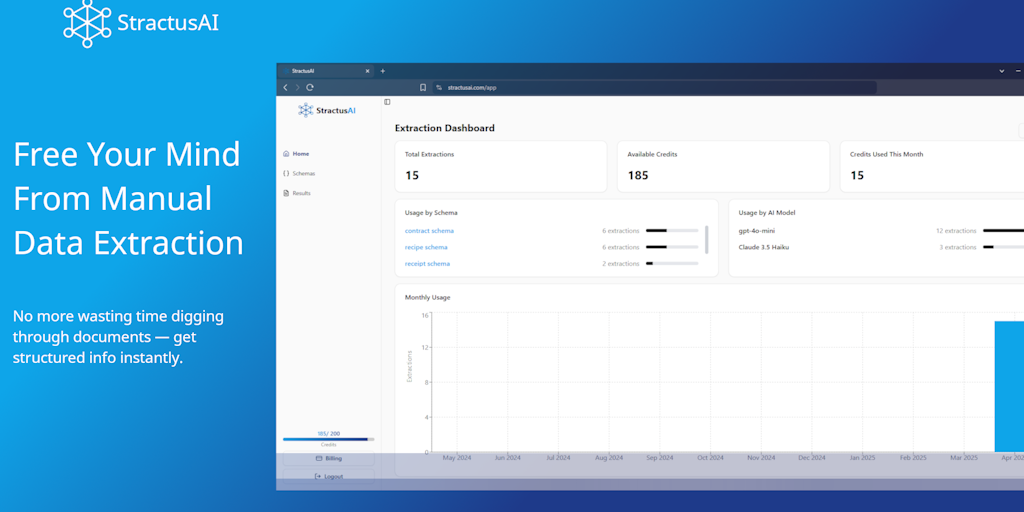Click the recipe schema usage bar
Screen dimensions: 1024x512
[x=672, y=248]
